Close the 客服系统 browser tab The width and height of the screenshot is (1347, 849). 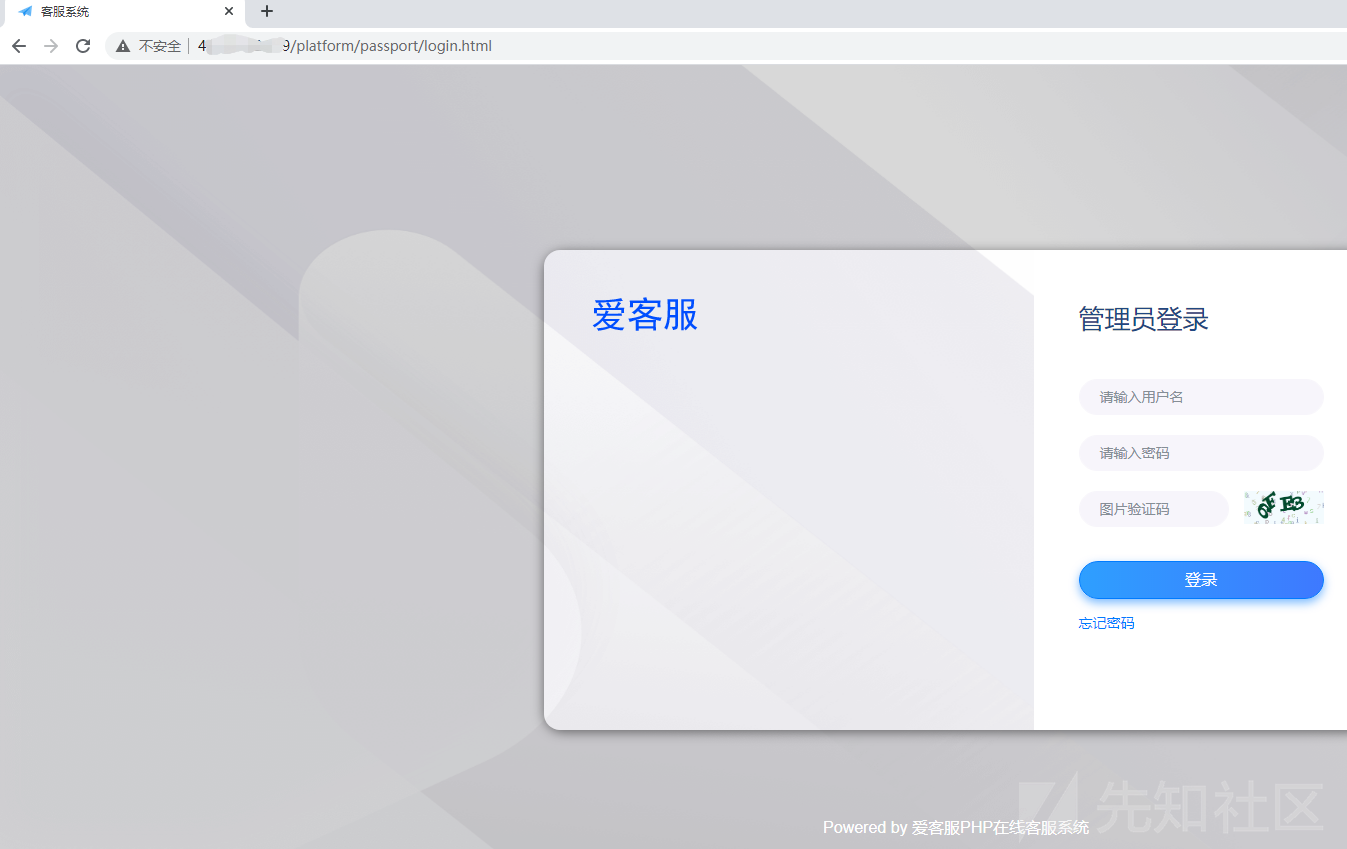(229, 12)
